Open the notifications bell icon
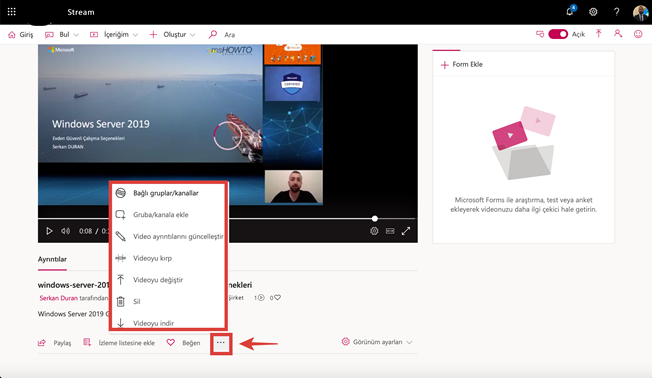This screenshot has height=378, width=652. (570, 11)
